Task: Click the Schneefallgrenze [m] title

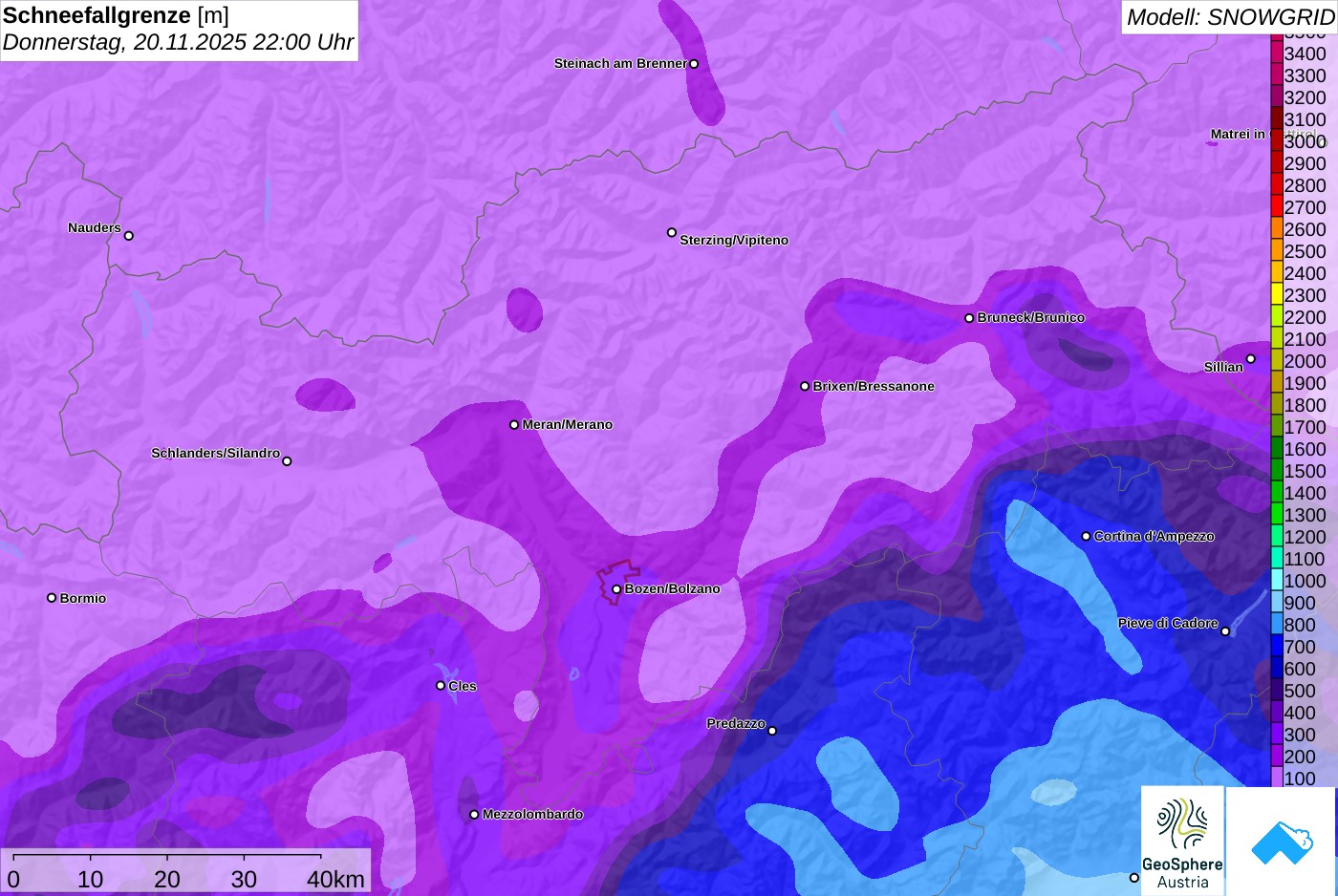Action: (x=116, y=15)
